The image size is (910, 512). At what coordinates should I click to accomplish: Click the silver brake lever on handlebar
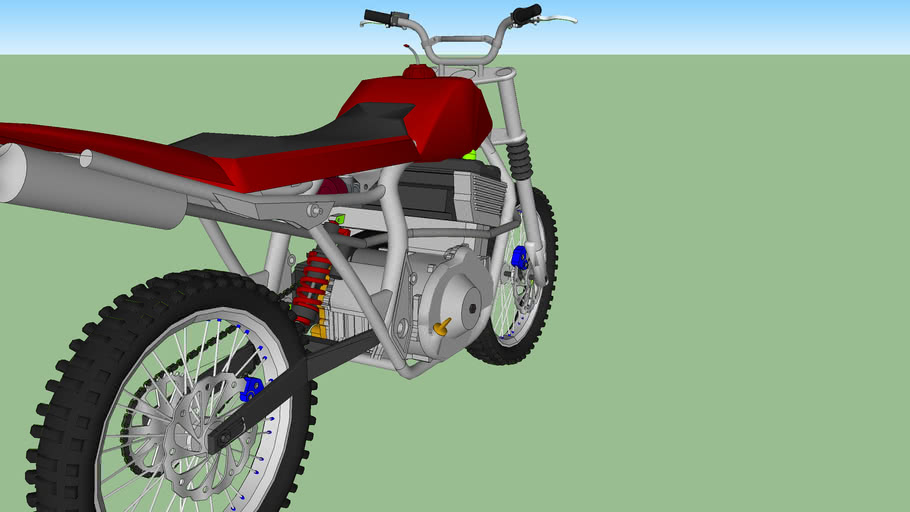coord(558,18)
